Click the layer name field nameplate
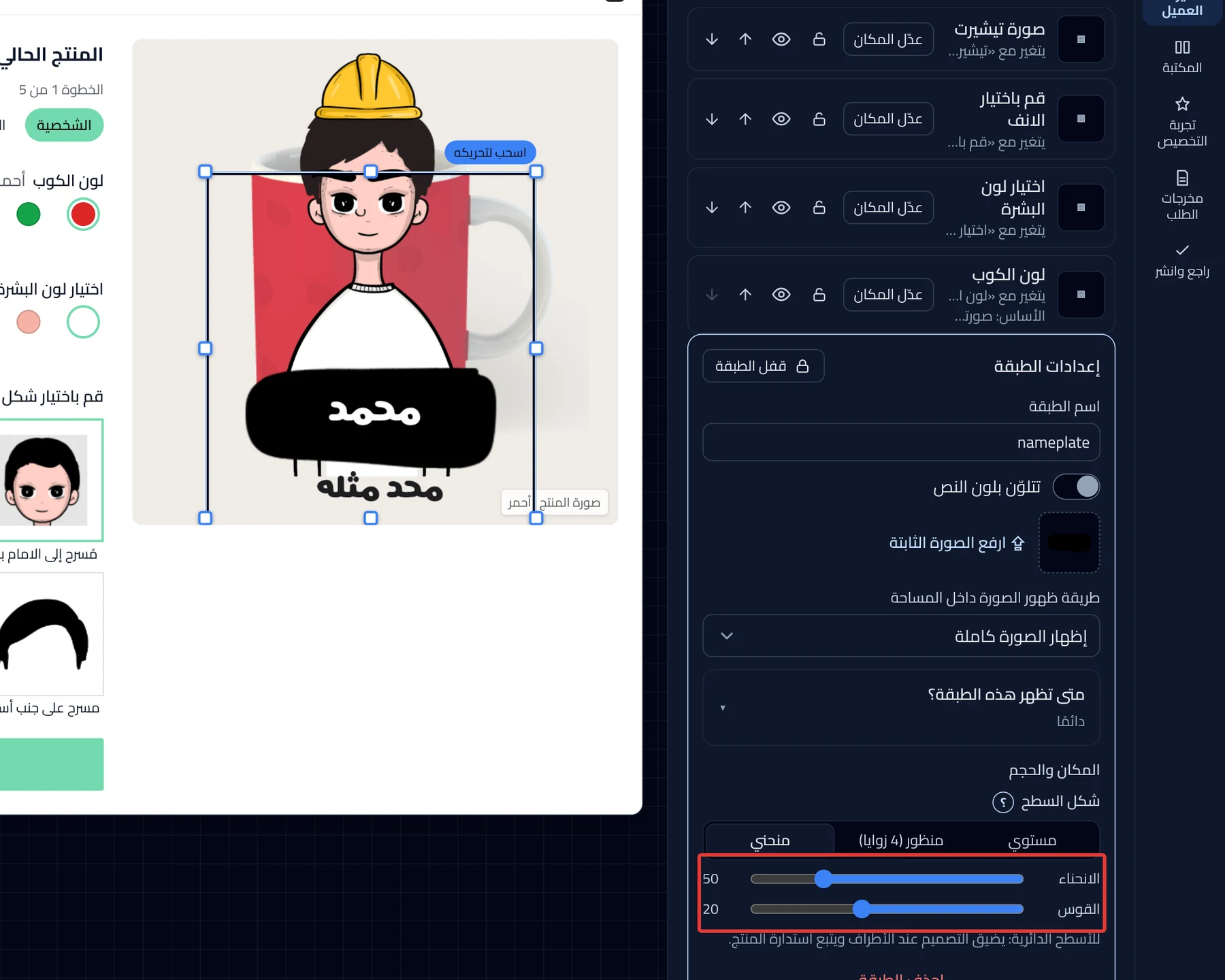This screenshot has width=1225, height=980. [901, 442]
